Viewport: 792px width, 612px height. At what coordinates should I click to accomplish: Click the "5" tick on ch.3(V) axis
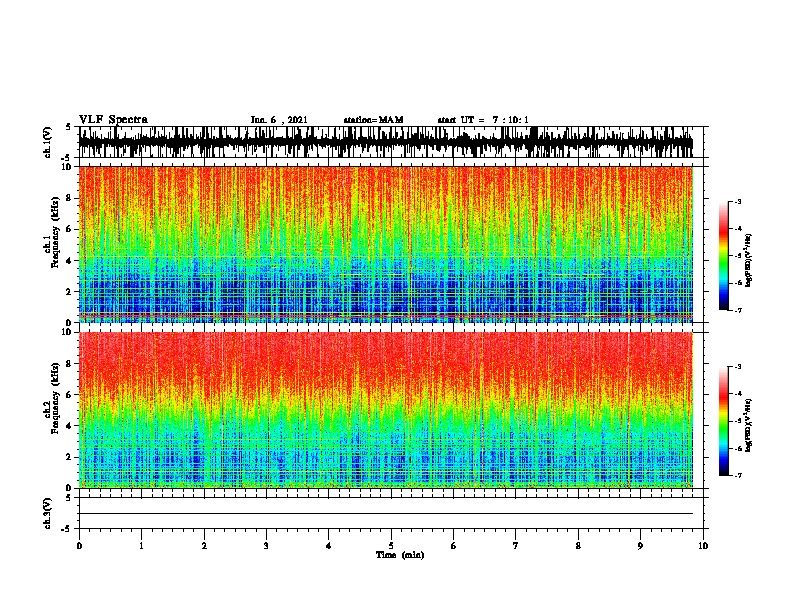click(x=68, y=498)
